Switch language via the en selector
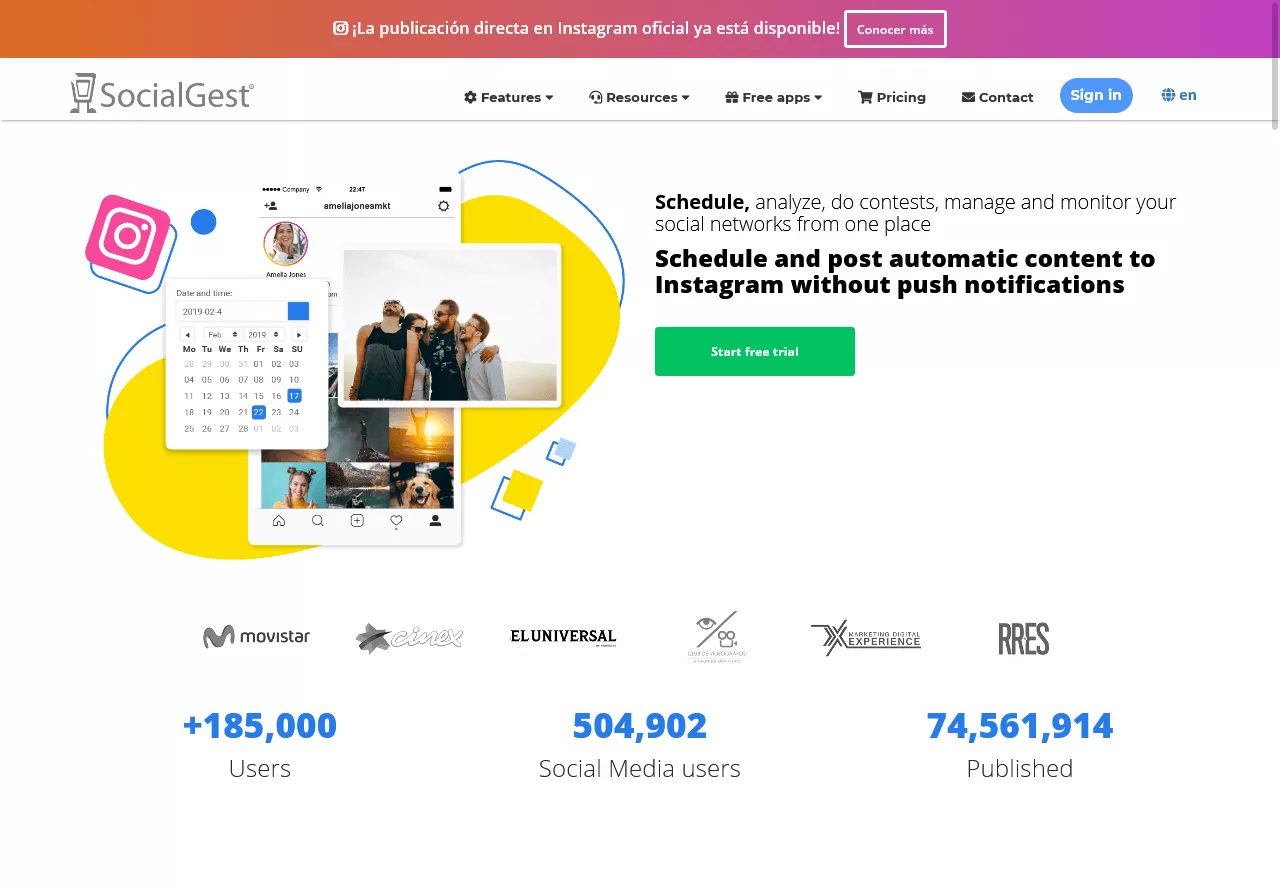Screen dimensions: 1280x889 1188,95
